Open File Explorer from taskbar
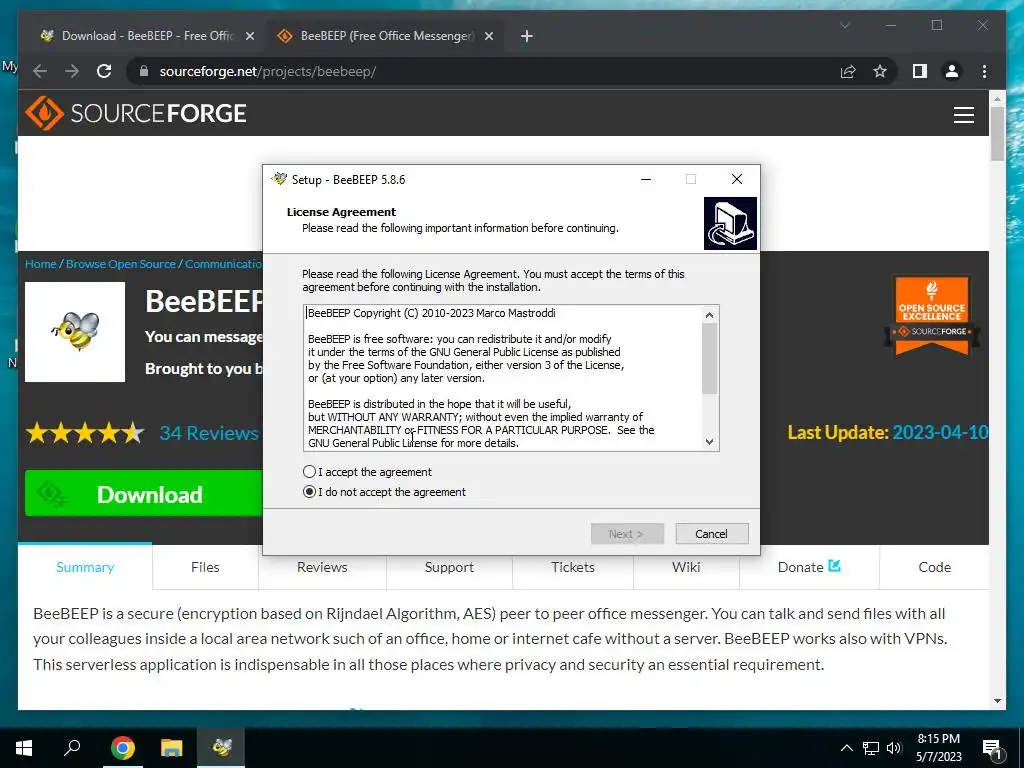Viewport: 1024px width, 768px height. click(172, 747)
